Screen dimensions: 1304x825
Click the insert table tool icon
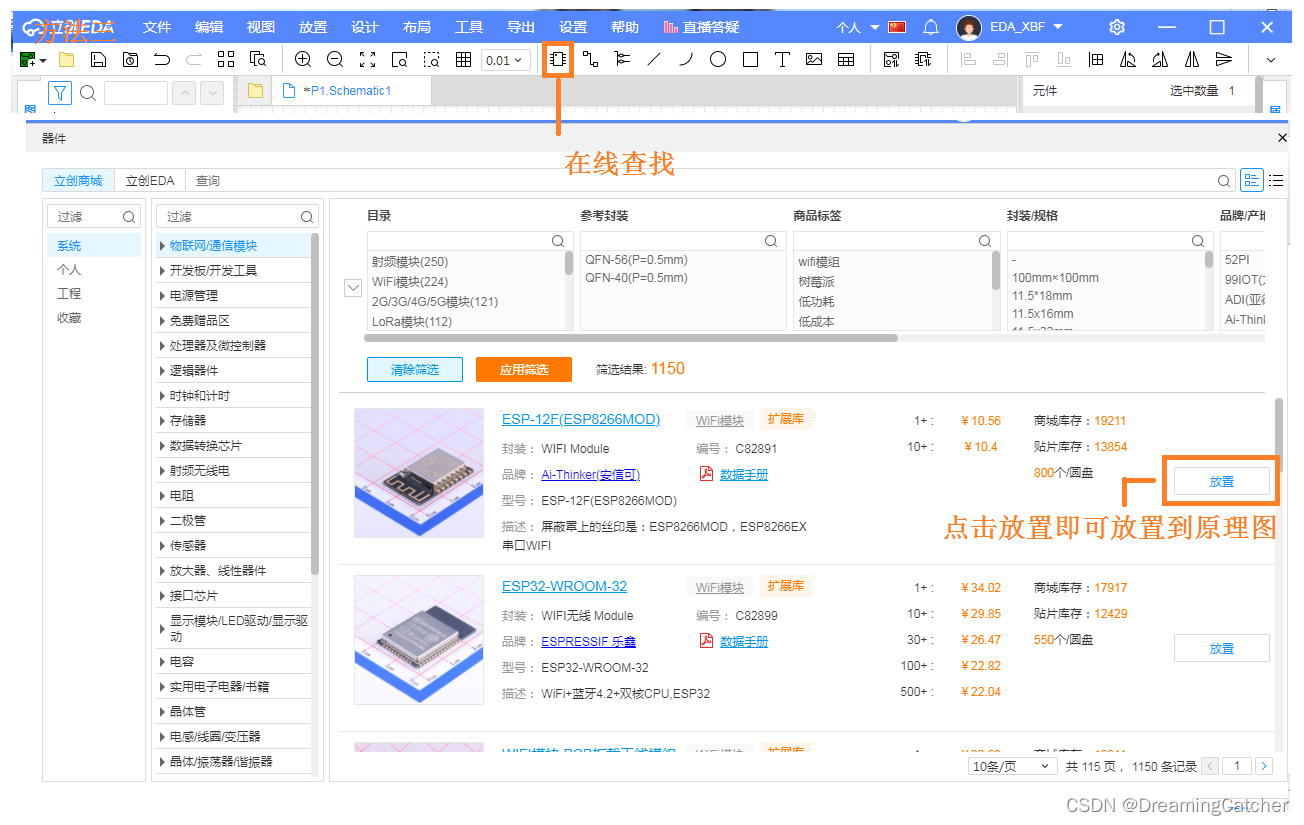(846, 60)
